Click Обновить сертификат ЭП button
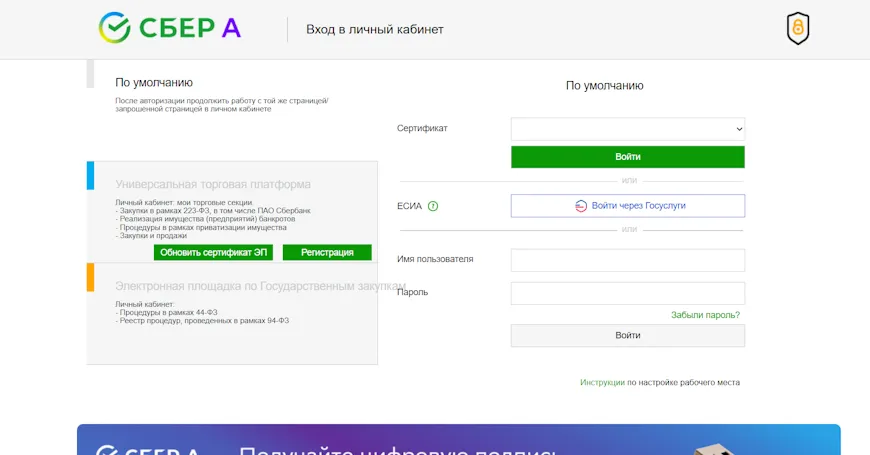The height and width of the screenshot is (455, 870). pos(213,252)
